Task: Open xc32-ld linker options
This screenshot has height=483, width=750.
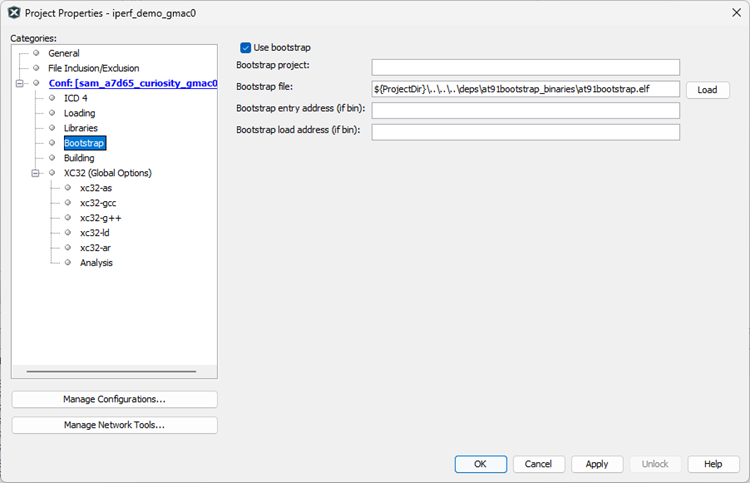Action: click(x=94, y=233)
